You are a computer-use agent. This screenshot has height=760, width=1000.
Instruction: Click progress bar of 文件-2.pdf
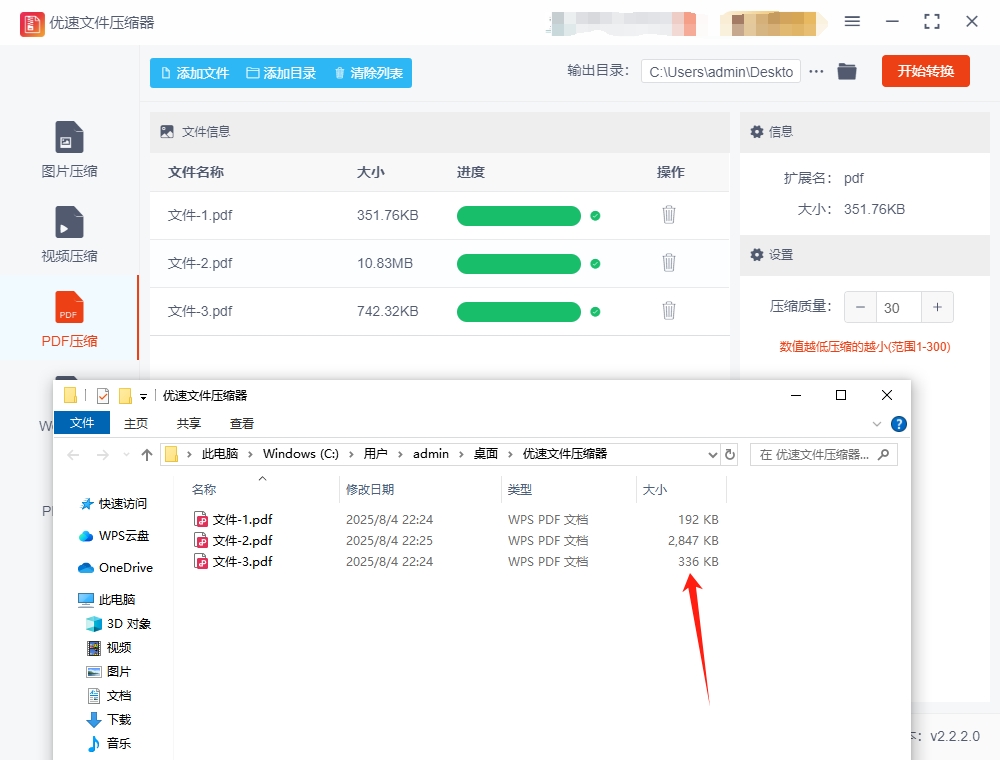(x=518, y=263)
